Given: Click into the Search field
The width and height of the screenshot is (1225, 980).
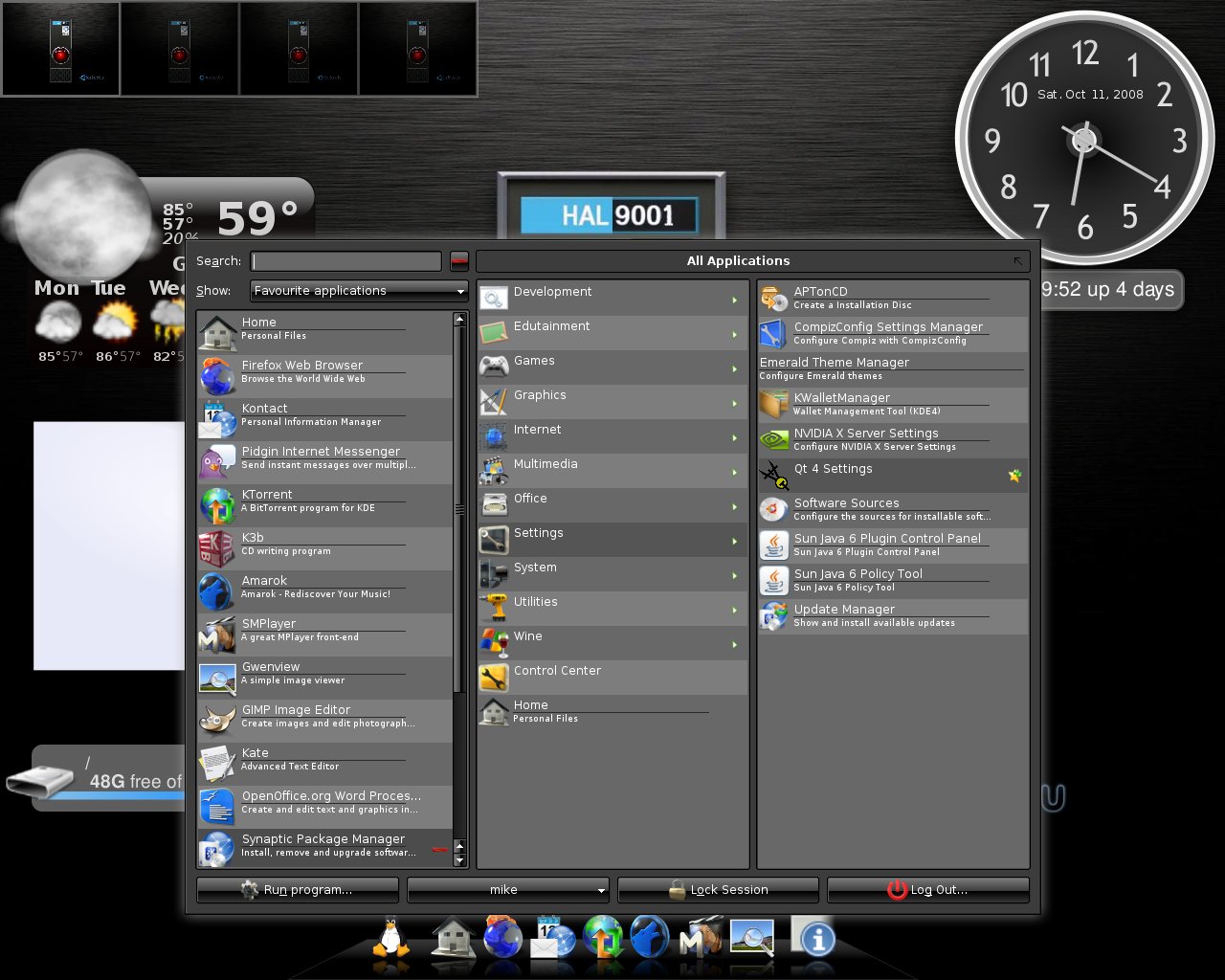Looking at the screenshot, I should pos(346,261).
